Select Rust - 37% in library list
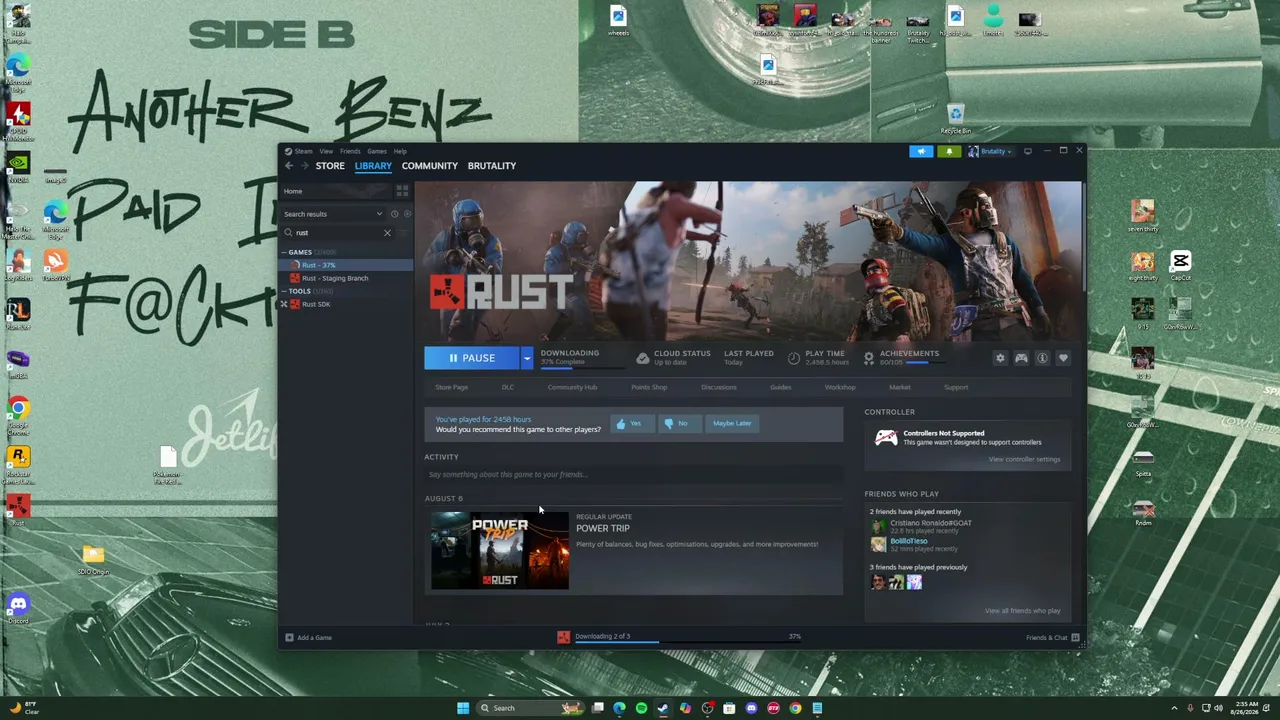1280x720 pixels. [346, 265]
